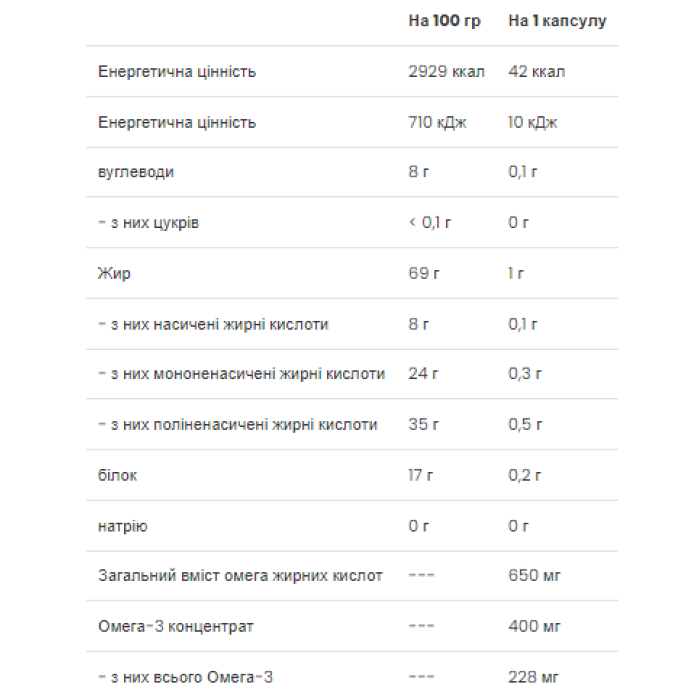Select the 2929 ккал energy value
The height and width of the screenshot is (700, 700).
click(446, 72)
